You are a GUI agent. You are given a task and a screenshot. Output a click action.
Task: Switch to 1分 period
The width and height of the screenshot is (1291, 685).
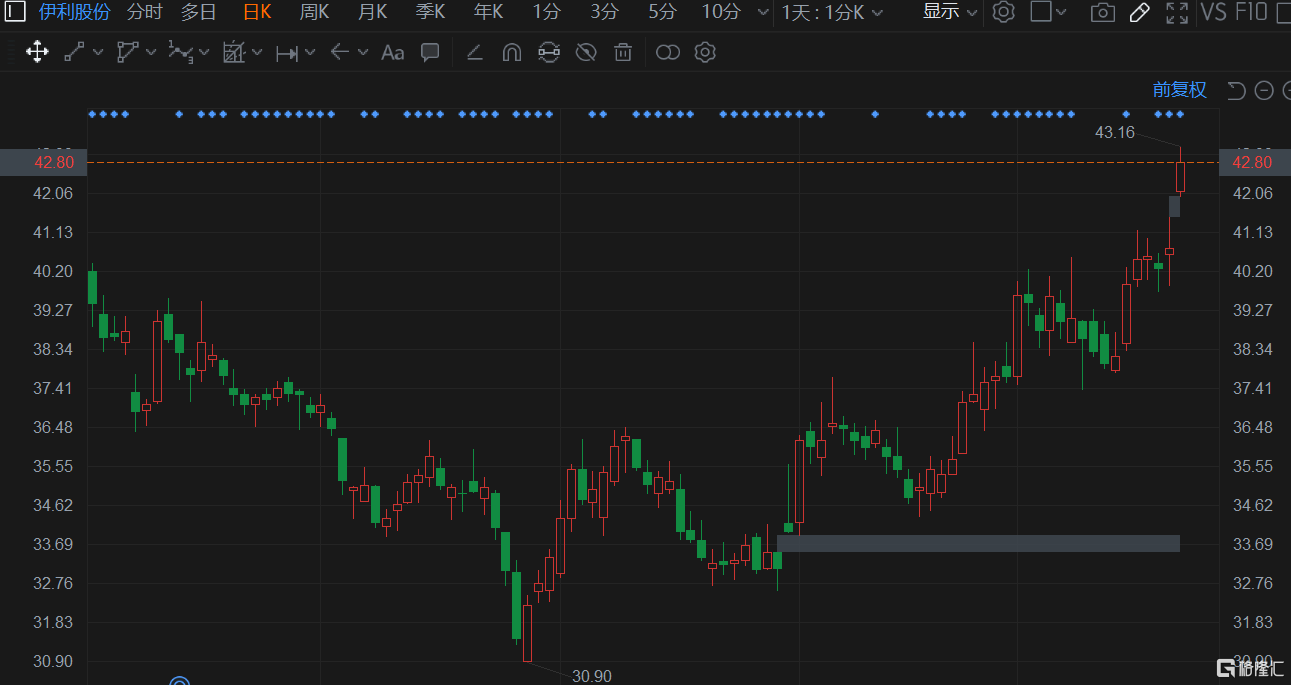pyautogui.click(x=546, y=12)
